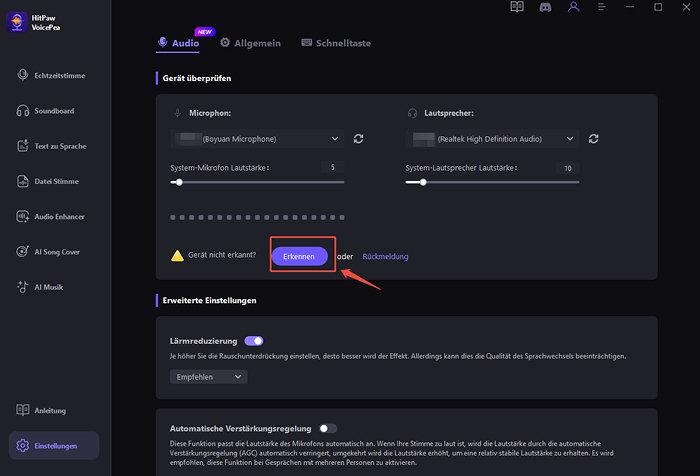700x476 pixels.
Task: Select Audio Enhancer in sidebar
Action: tap(54, 217)
